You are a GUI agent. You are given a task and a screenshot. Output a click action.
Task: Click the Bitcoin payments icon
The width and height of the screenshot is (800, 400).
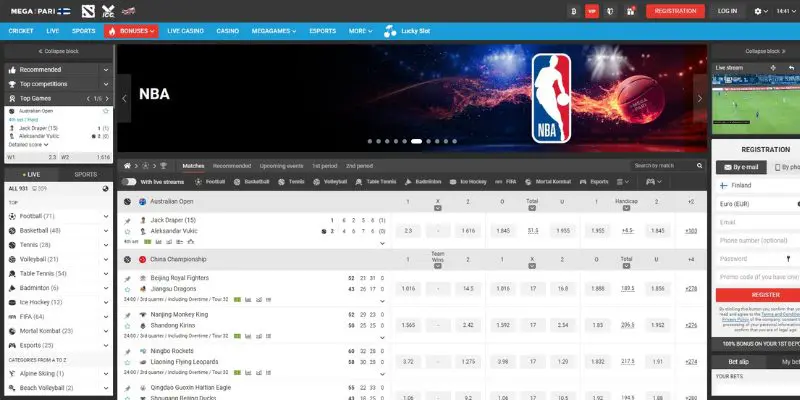point(573,11)
